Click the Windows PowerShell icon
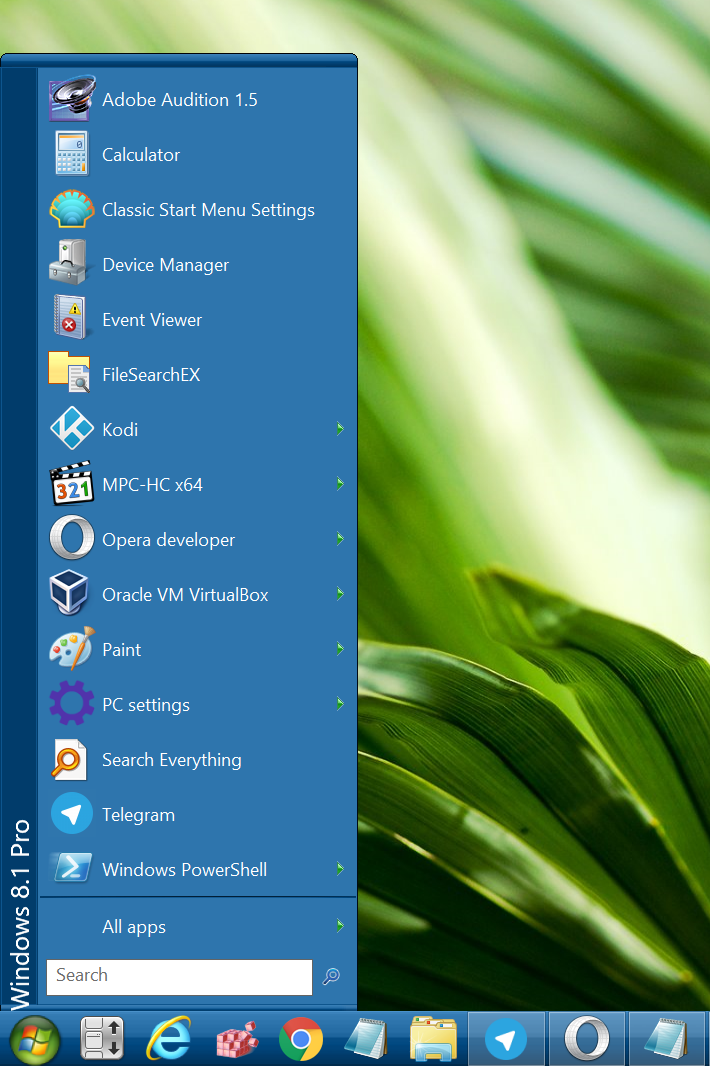 coord(72,868)
